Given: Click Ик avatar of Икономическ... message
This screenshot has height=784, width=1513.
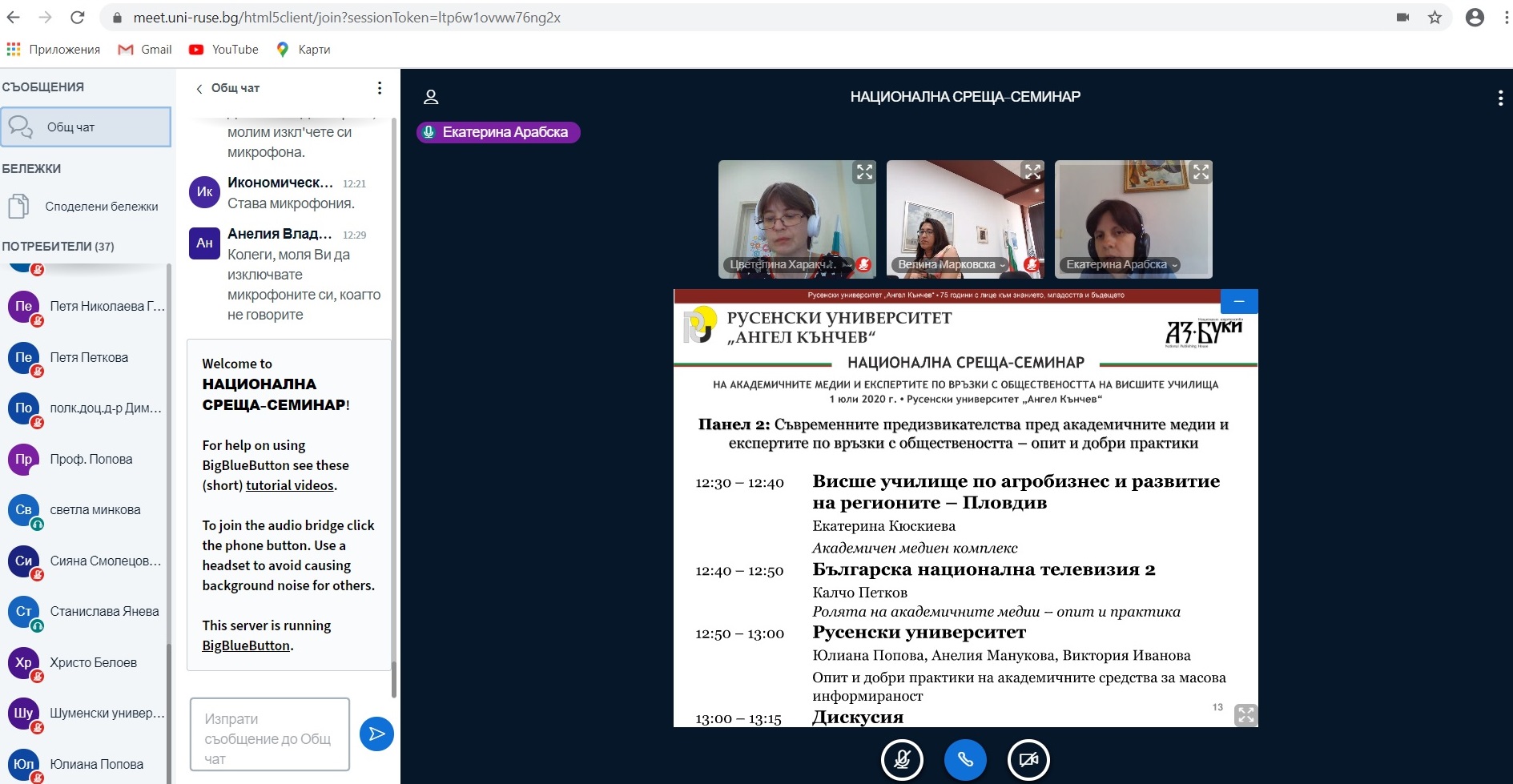Looking at the screenshot, I should (204, 192).
